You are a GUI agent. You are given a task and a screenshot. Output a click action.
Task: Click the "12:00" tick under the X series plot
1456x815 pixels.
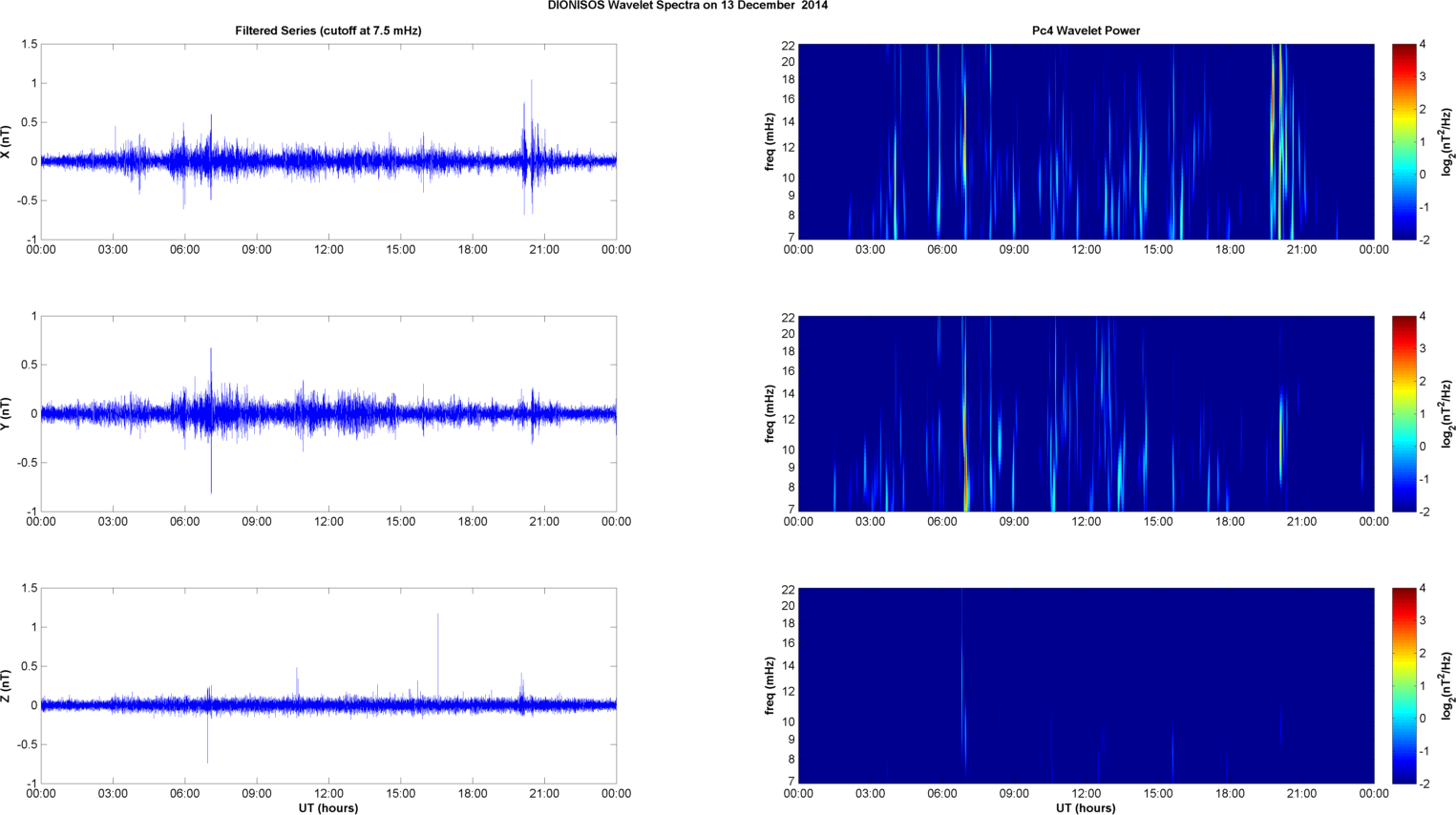click(x=328, y=250)
